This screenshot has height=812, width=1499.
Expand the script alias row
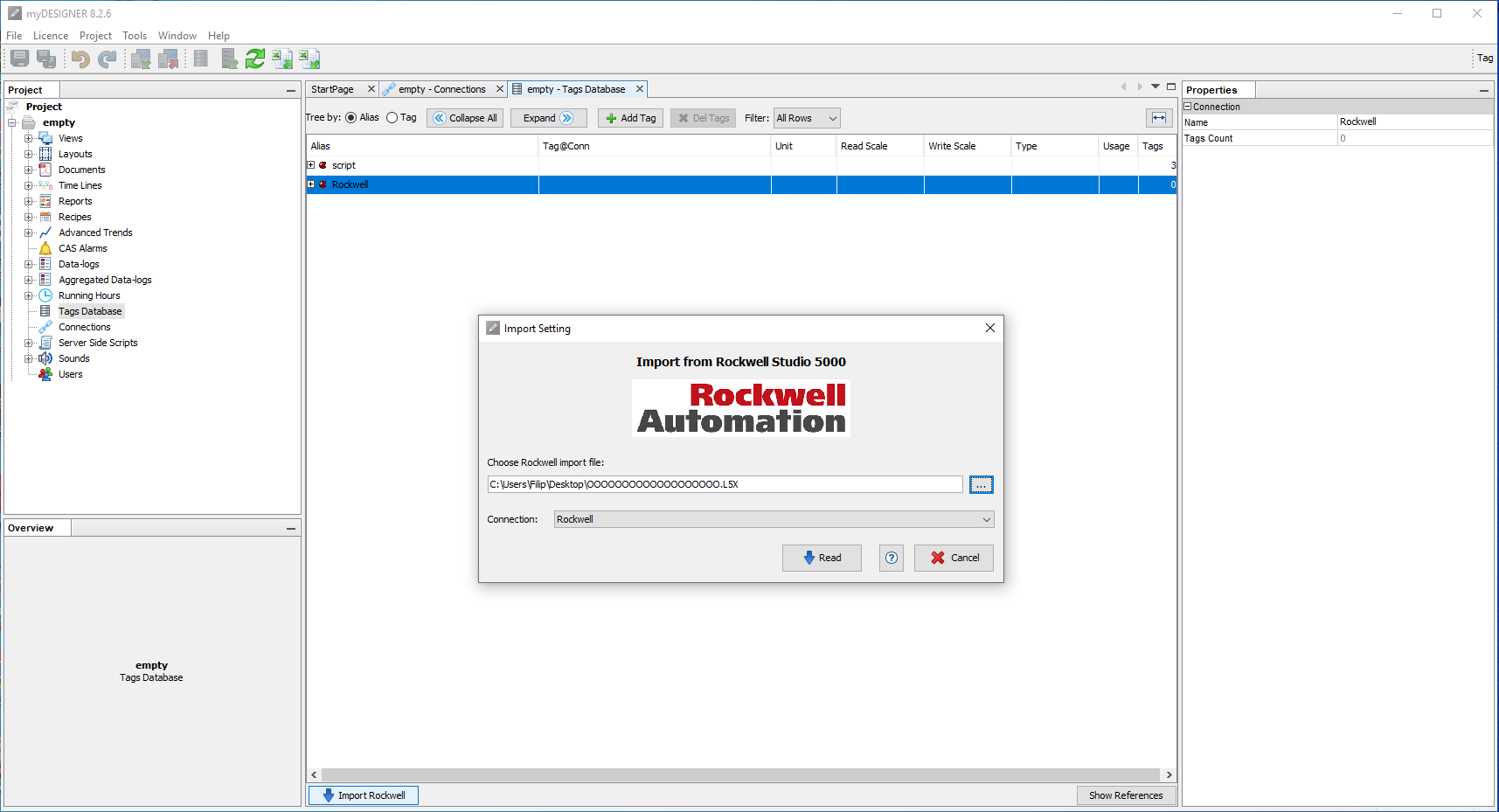coord(311,165)
